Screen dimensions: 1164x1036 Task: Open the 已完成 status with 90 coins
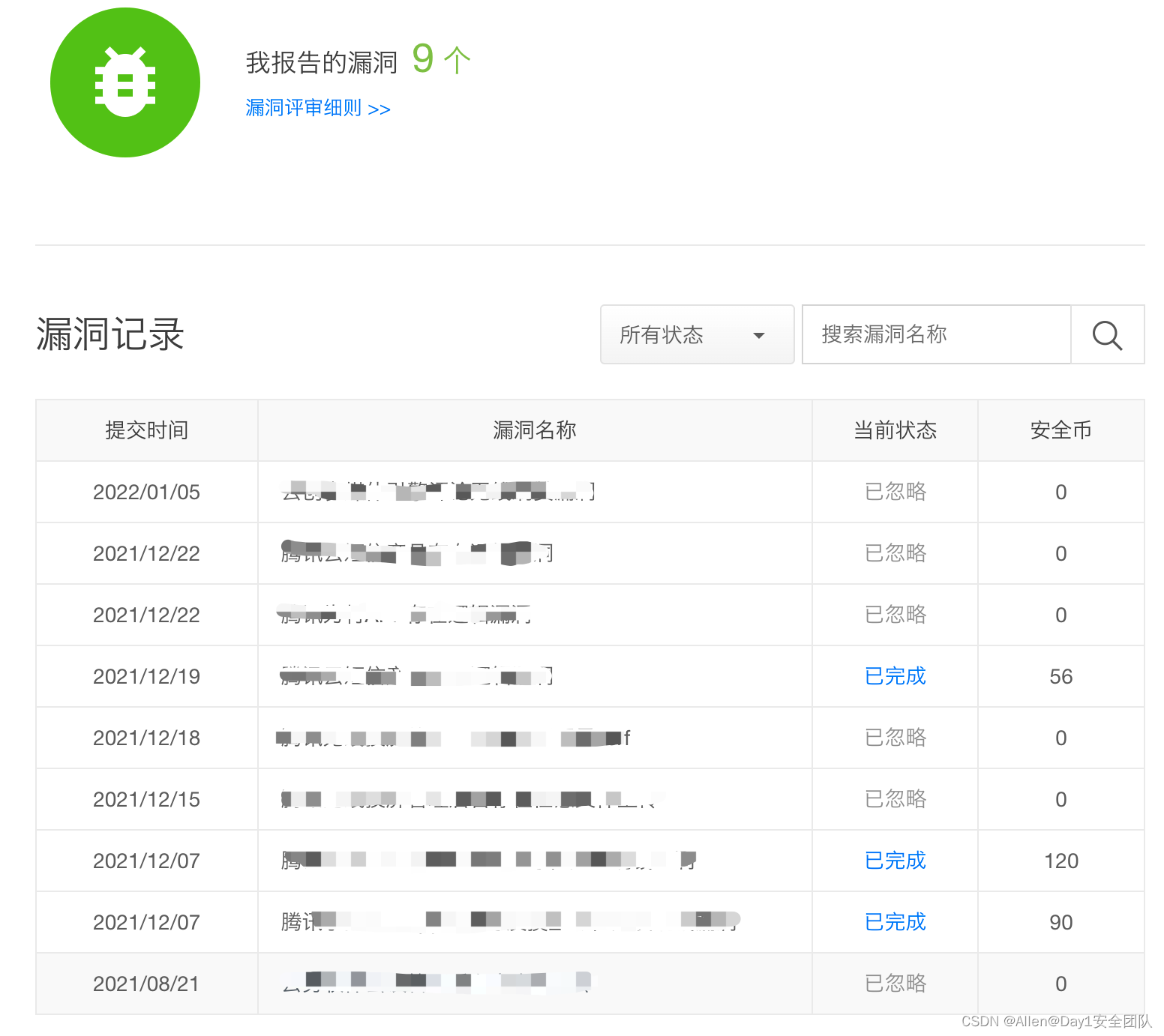tap(895, 922)
